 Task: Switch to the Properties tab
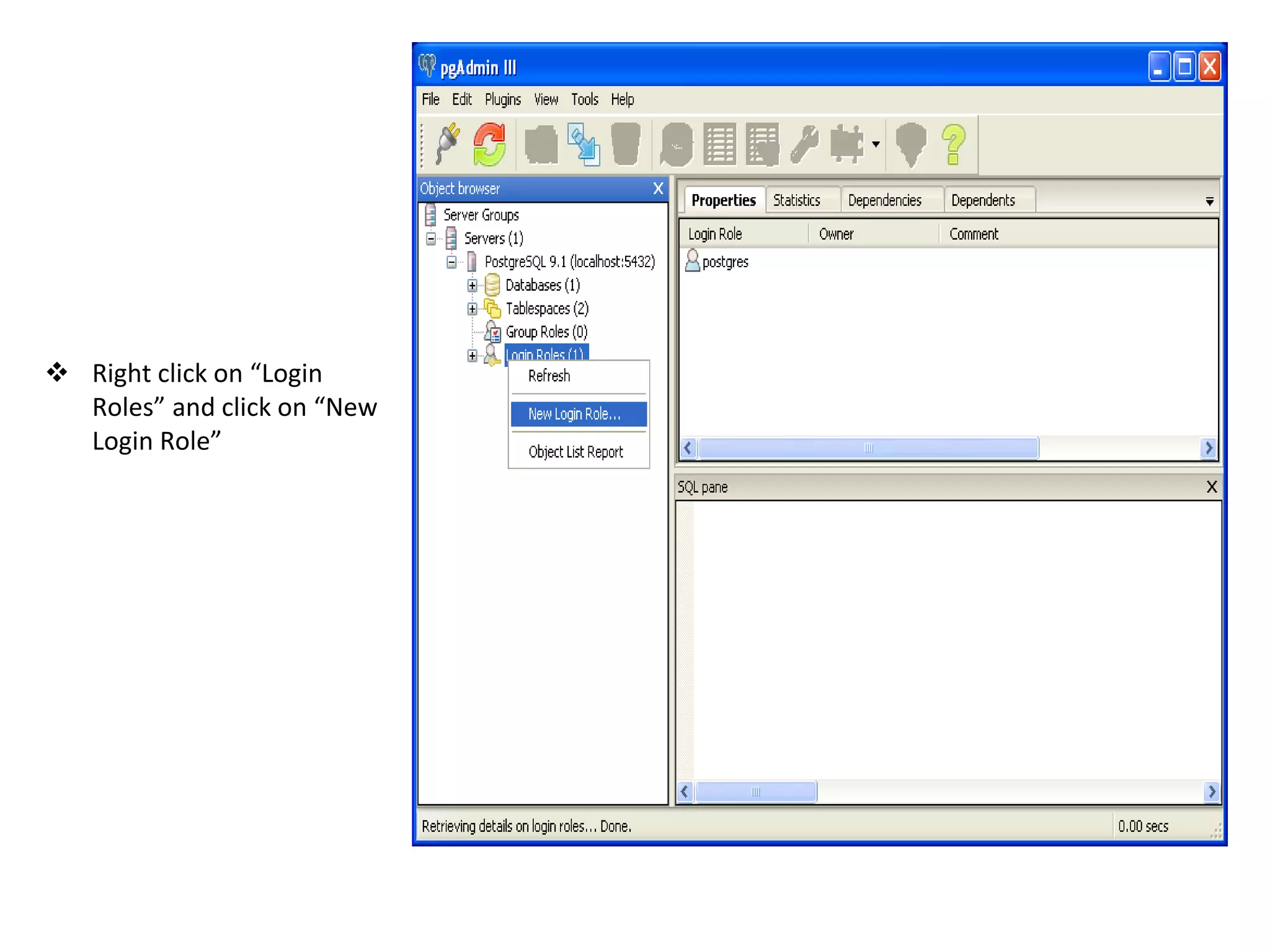724,200
